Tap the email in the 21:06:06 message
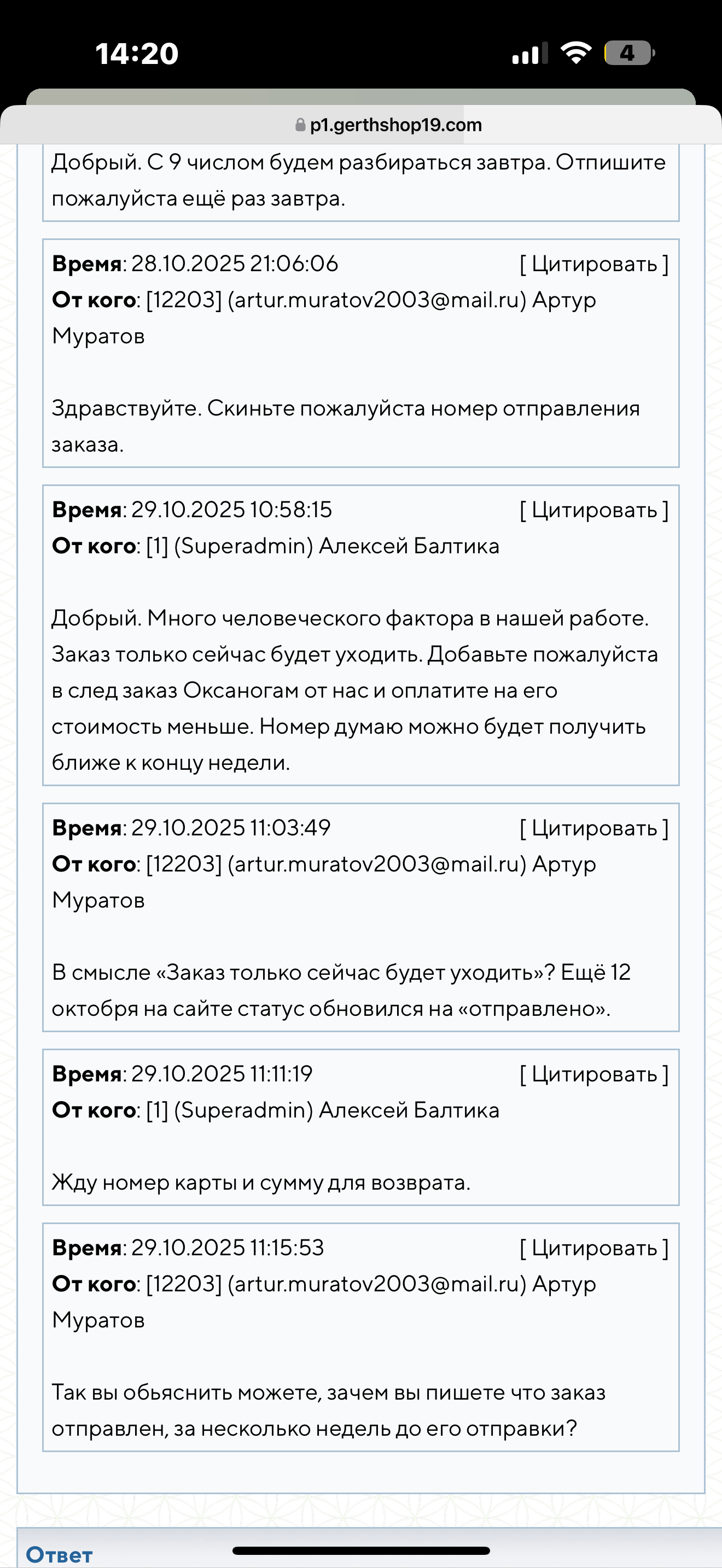722x1568 pixels. [x=377, y=300]
